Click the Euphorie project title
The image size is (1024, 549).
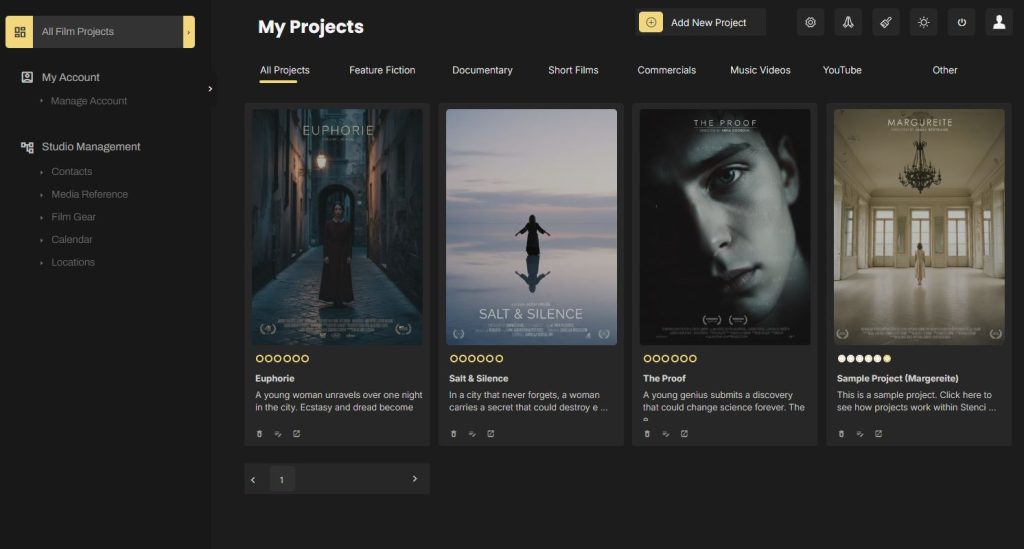[275, 378]
